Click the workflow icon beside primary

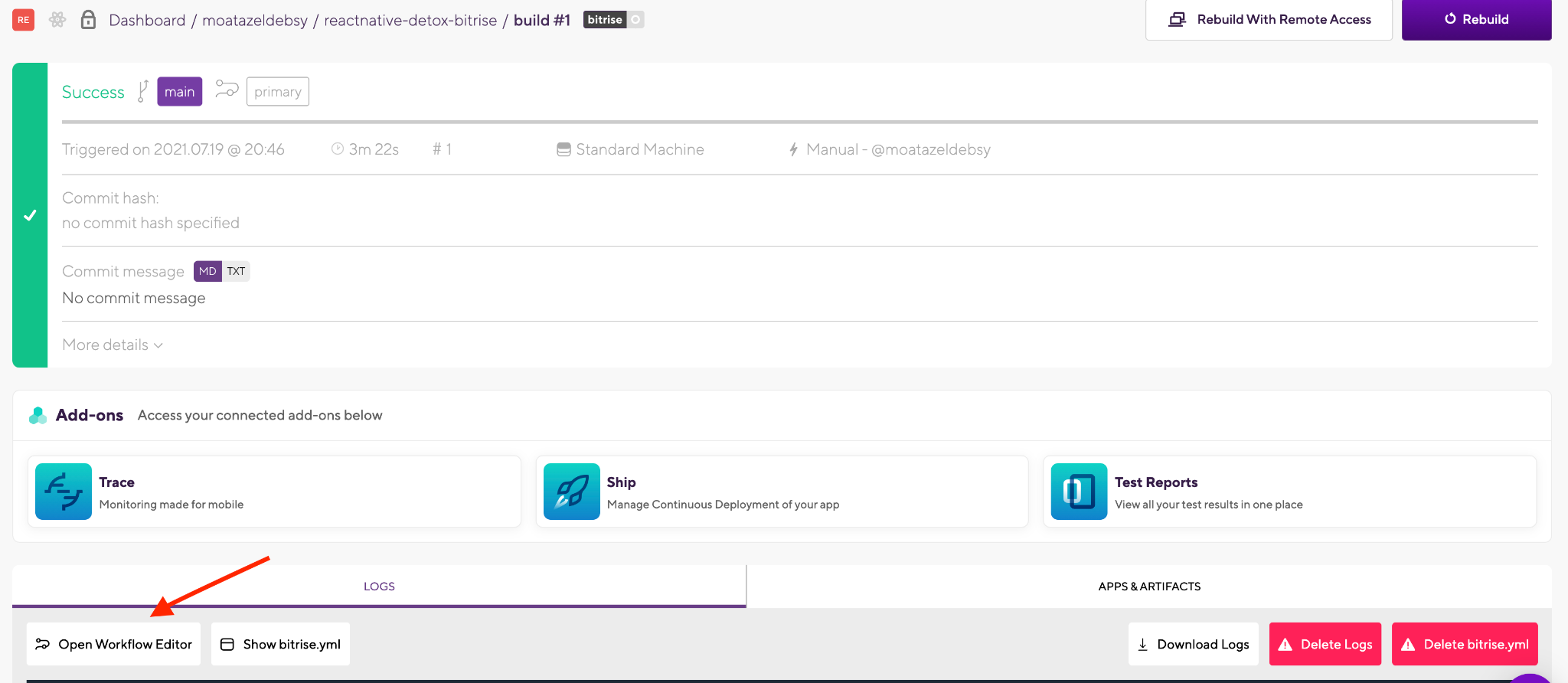[227, 90]
